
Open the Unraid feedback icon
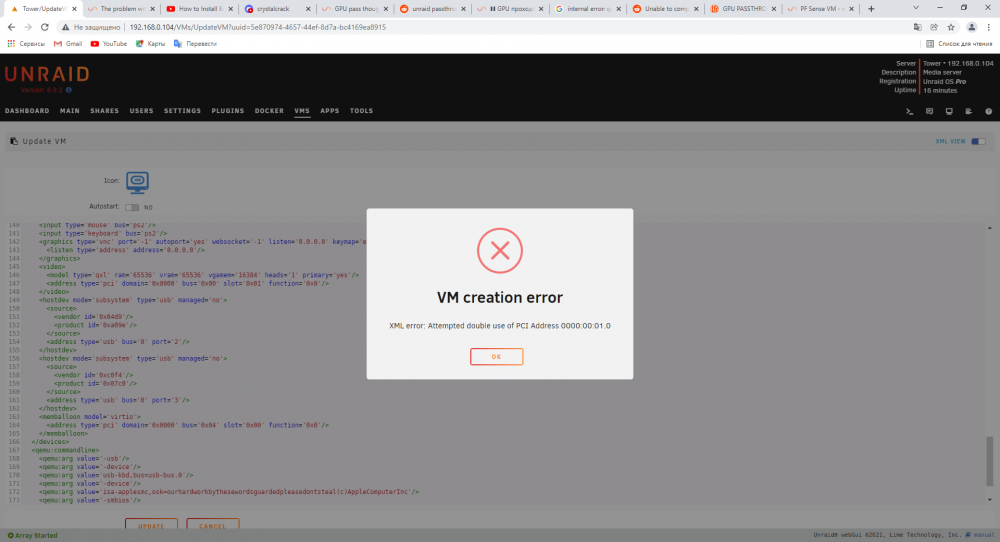click(x=929, y=112)
